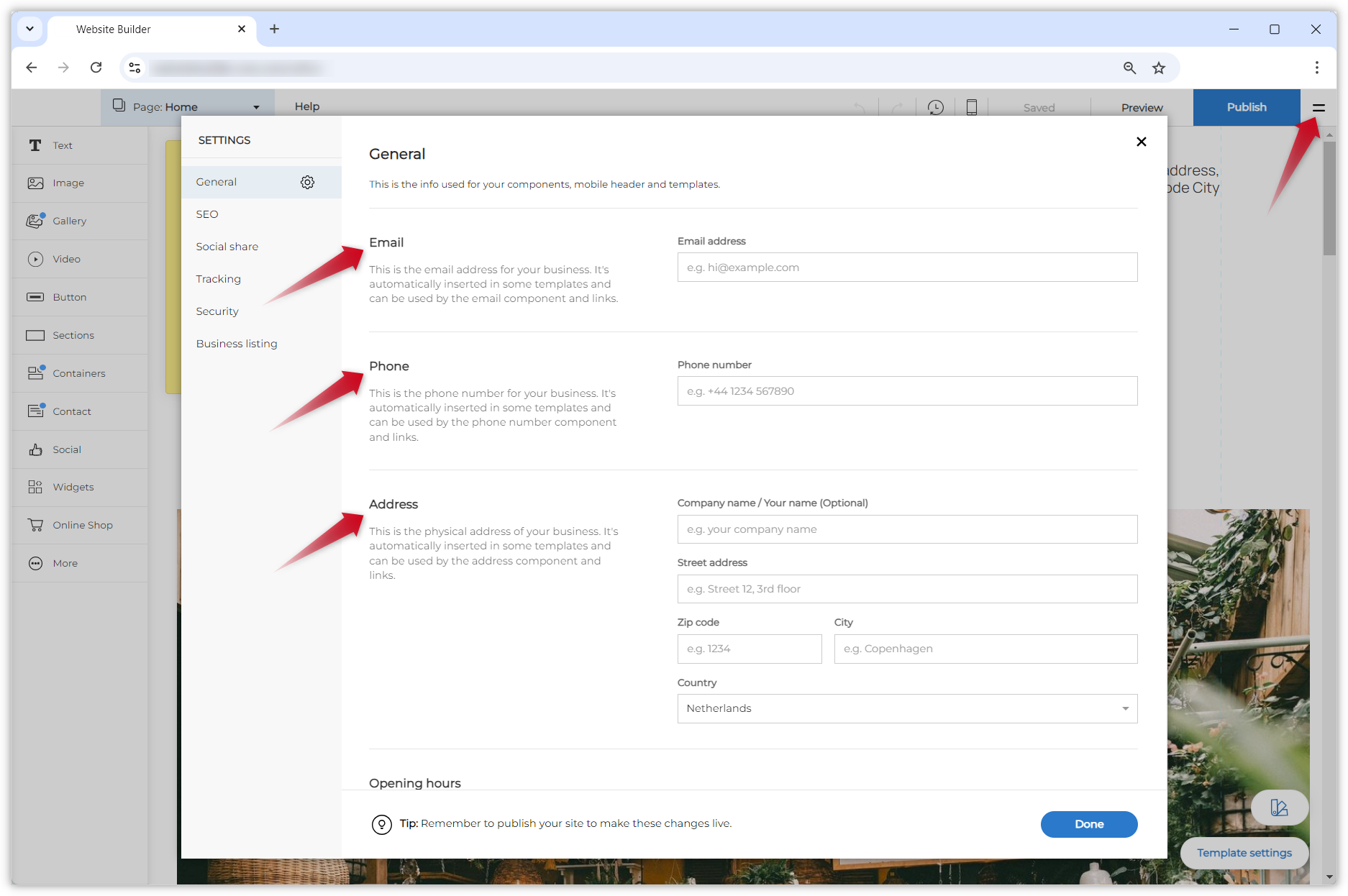Expand the browser tab search chevron
The image size is (1348, 896).
tap(29, 29)
